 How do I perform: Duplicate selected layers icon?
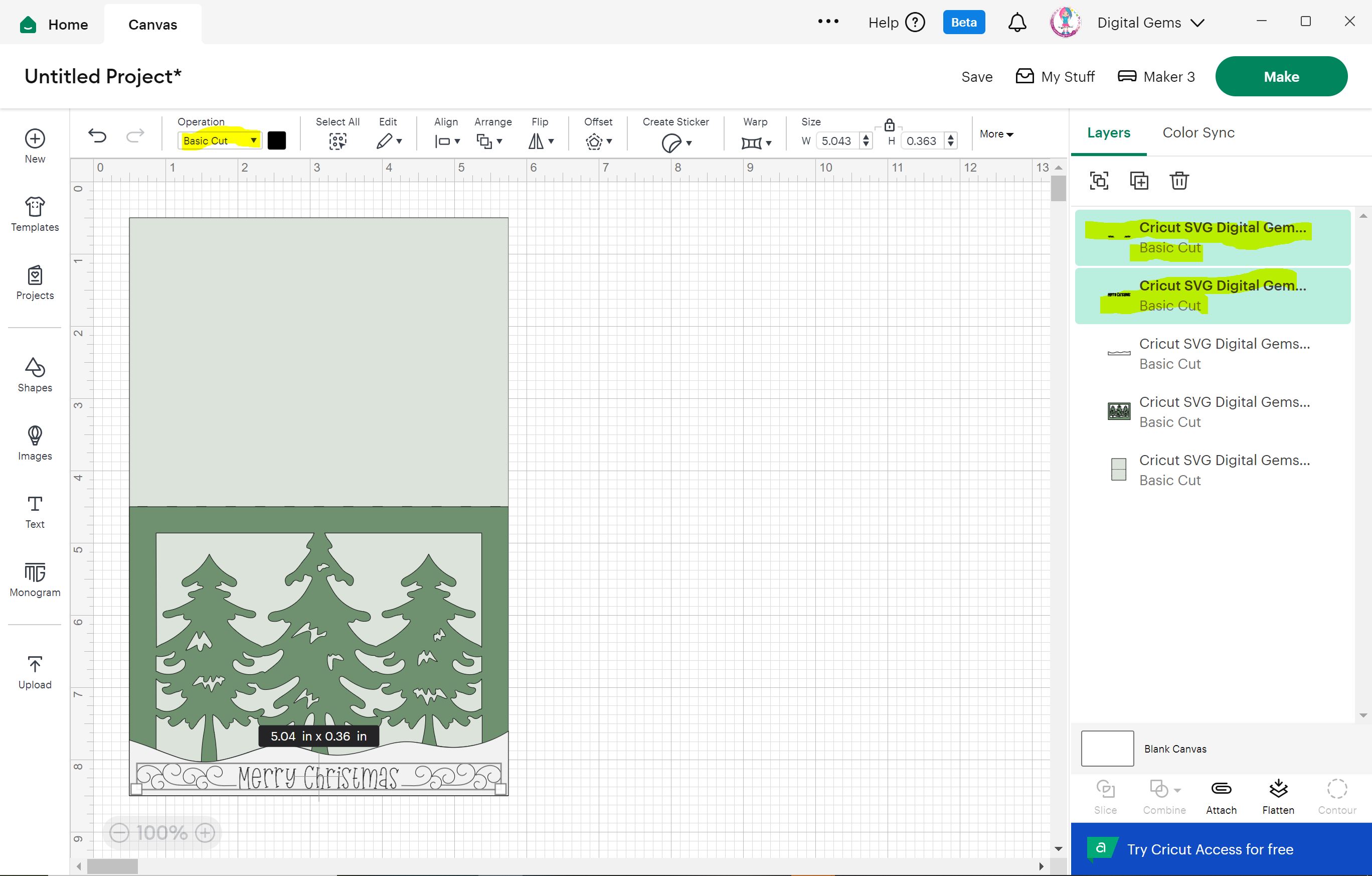click(x=1138, y=181)
